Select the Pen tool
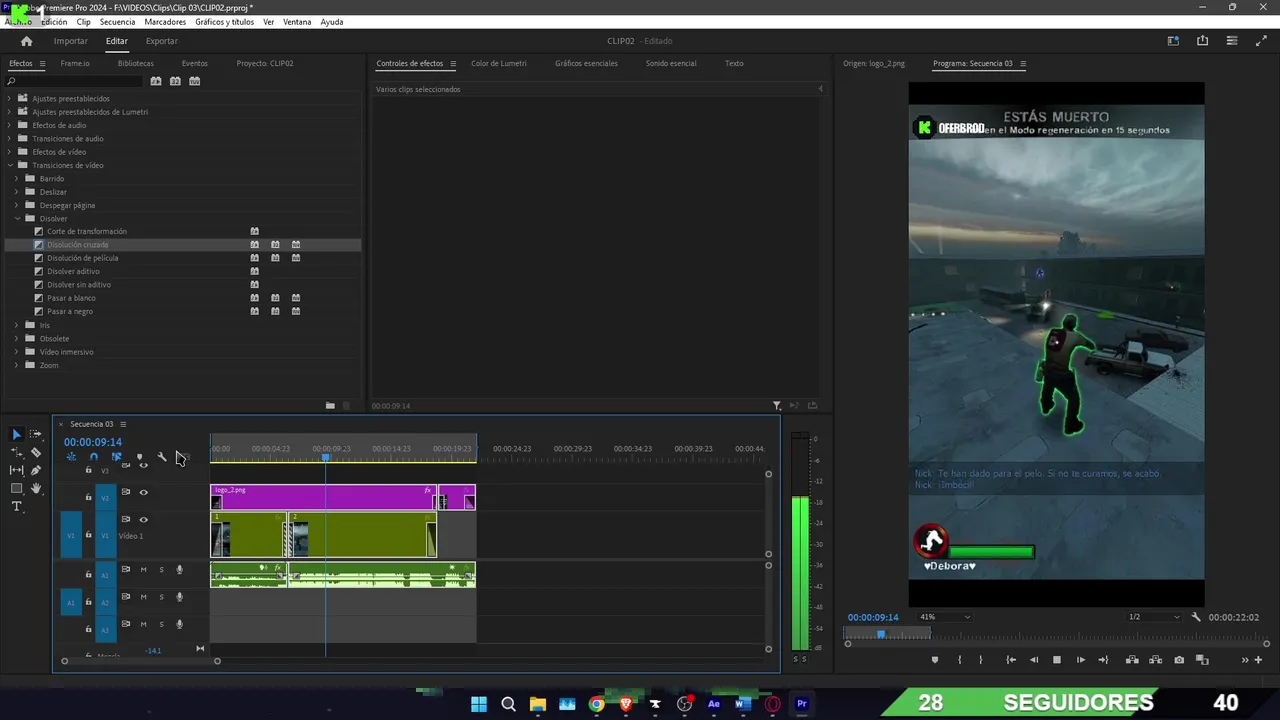Screen dimensions: 1280x720 tap(36, 470)
